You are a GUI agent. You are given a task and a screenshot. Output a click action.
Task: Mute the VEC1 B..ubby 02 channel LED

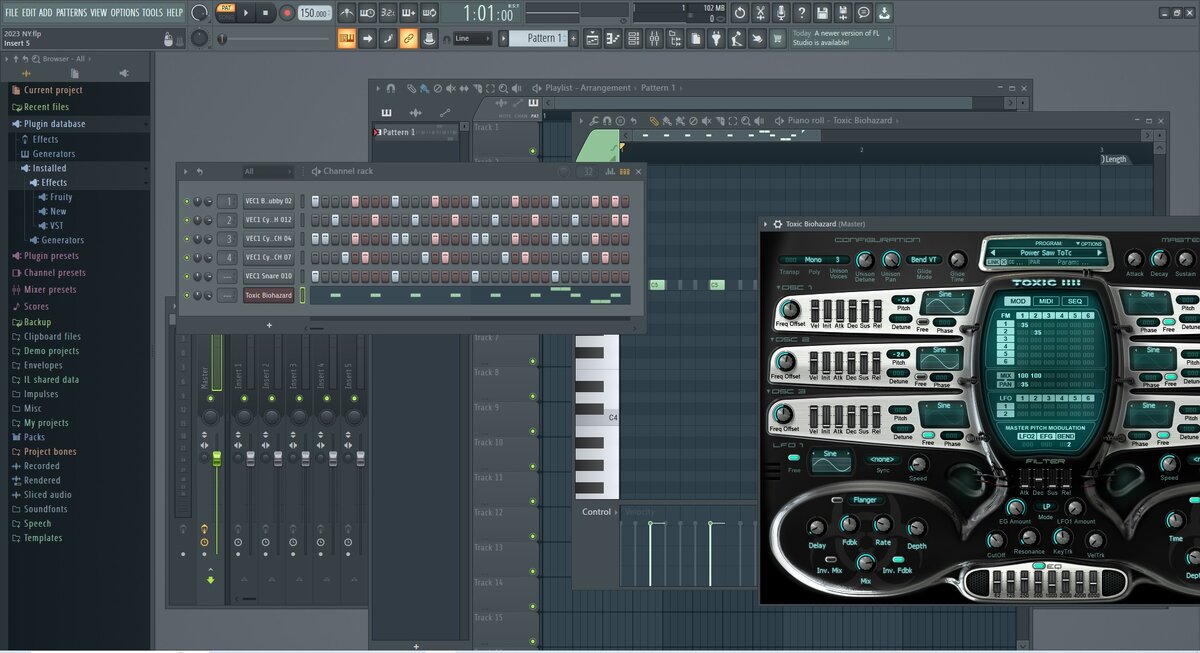186,201
